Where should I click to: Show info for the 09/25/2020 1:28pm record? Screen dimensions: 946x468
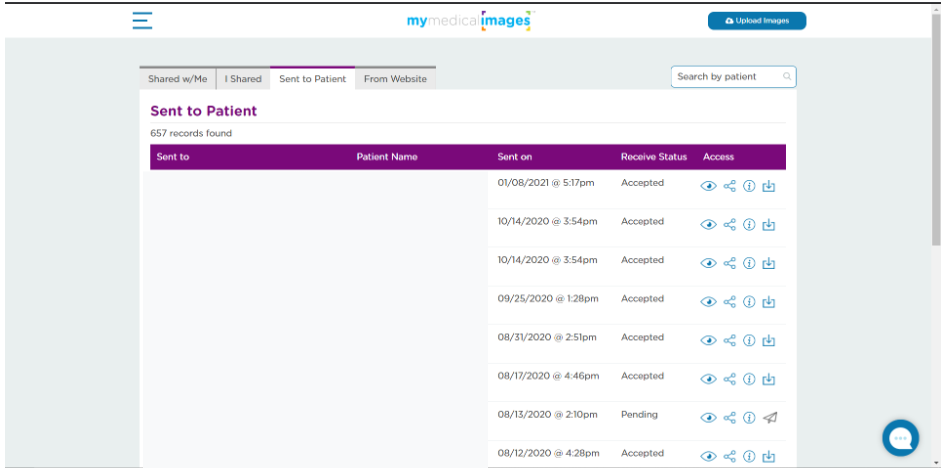tap(749, 302)
